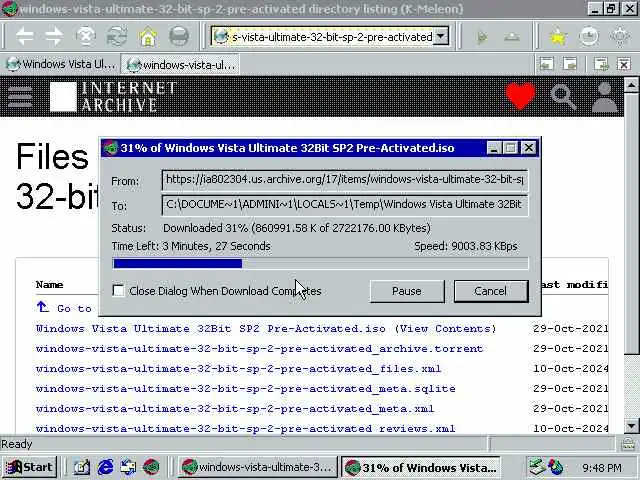
Task: Minimize the download dialog
Action: [493, 148]
